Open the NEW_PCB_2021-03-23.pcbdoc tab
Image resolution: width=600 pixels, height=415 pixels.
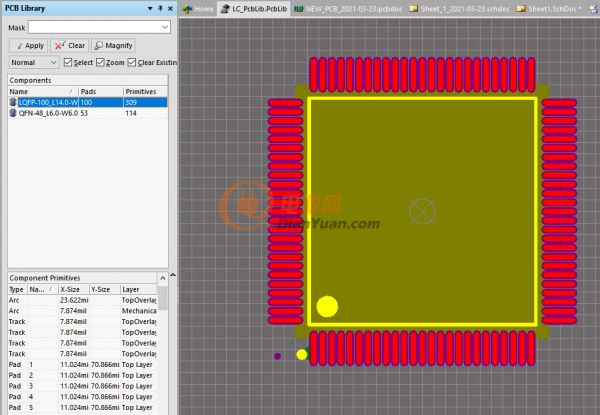pos(348,9)
